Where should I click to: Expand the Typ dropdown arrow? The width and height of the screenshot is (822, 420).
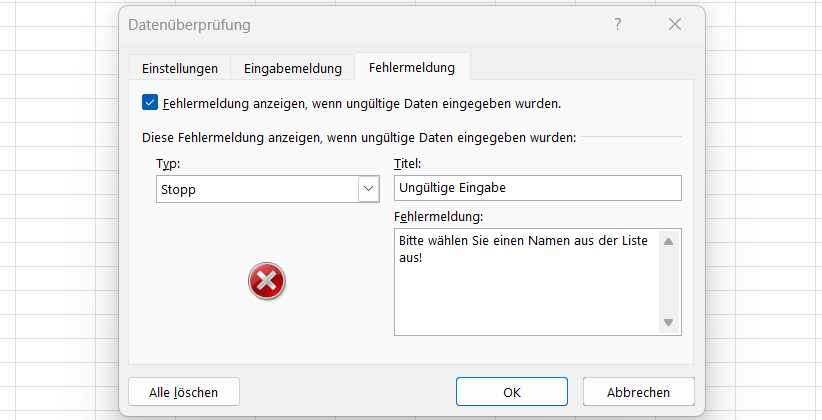click(369, 189)
